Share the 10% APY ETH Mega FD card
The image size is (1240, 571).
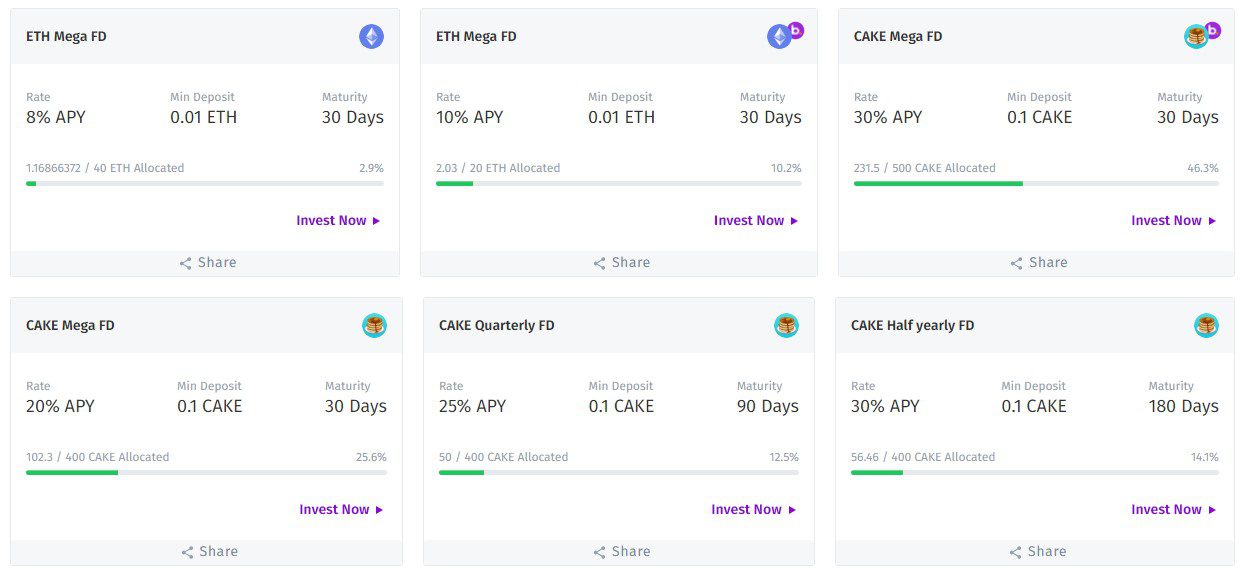(621, 263)
